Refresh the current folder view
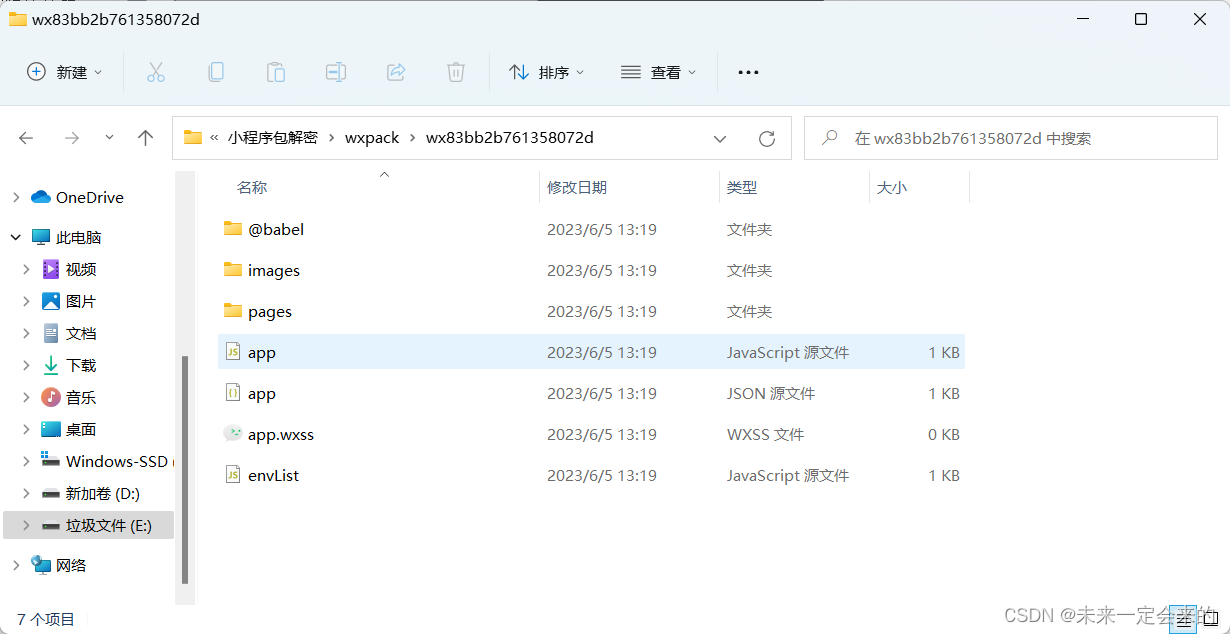 767,137
